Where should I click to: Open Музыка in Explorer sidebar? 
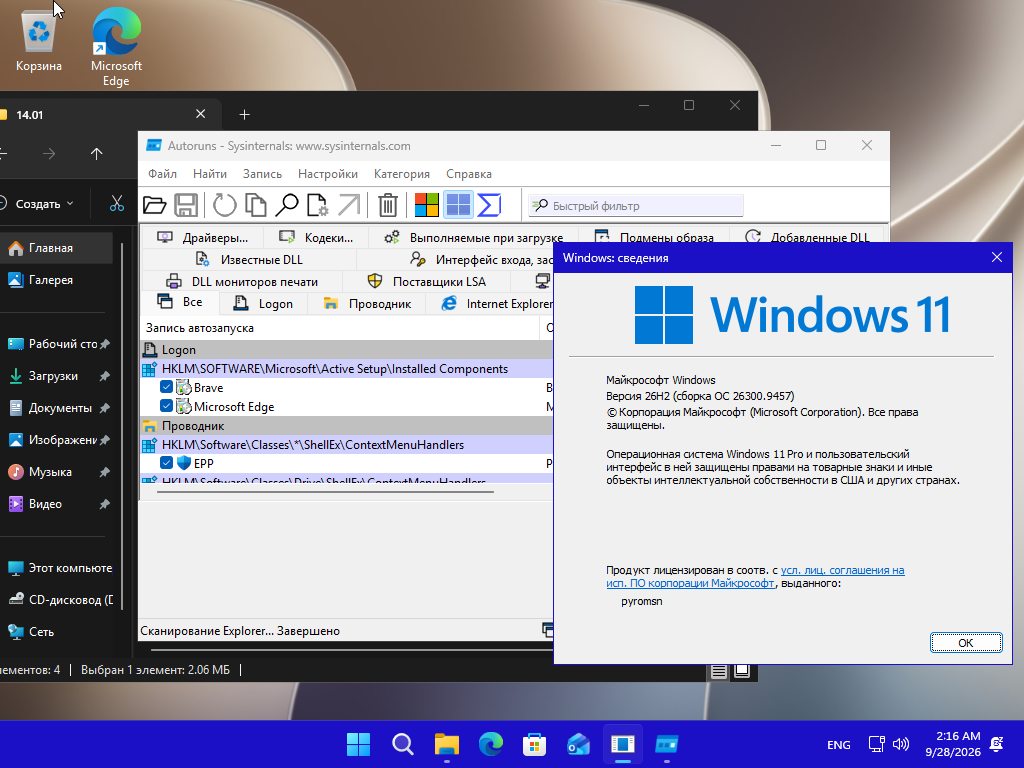[x=57, y=472]
